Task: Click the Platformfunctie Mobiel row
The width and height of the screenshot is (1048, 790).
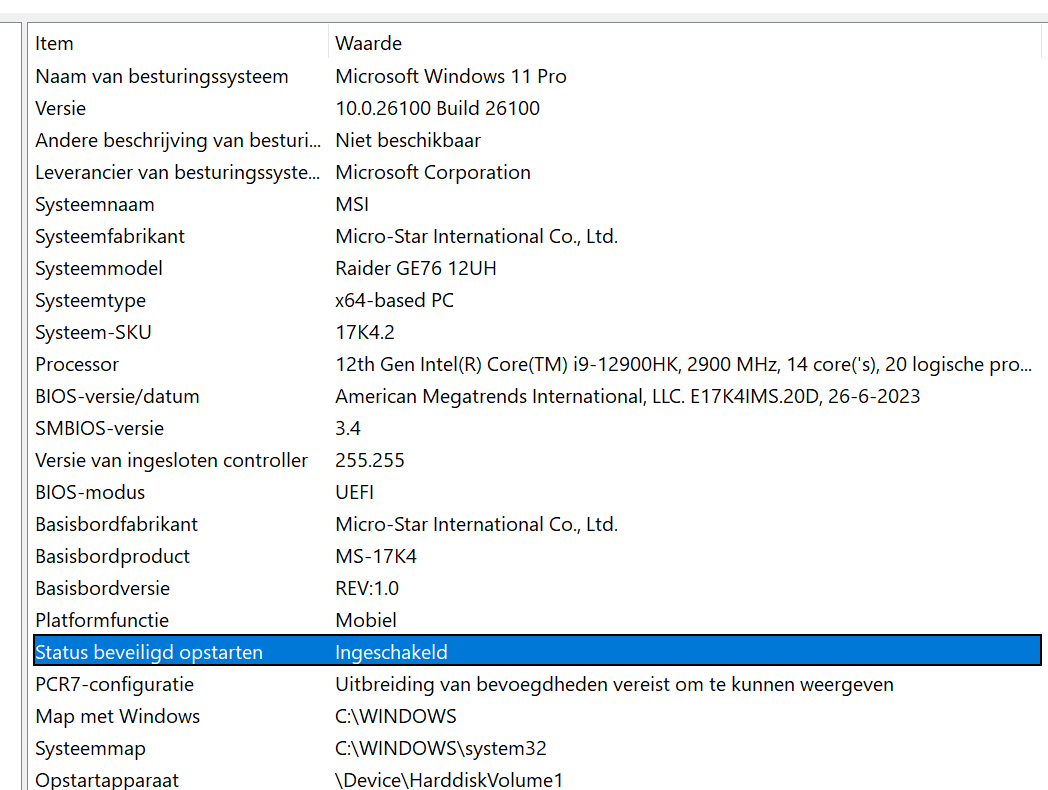Action: [102, 620]
